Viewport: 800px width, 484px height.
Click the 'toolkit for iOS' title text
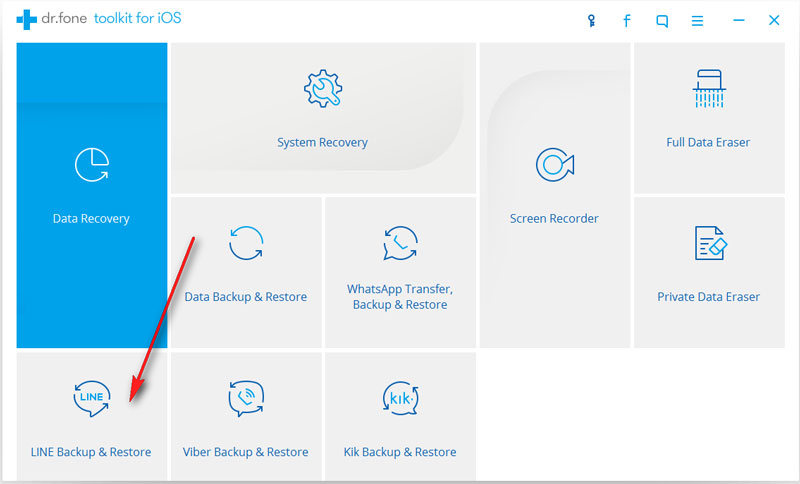(138, 18)
